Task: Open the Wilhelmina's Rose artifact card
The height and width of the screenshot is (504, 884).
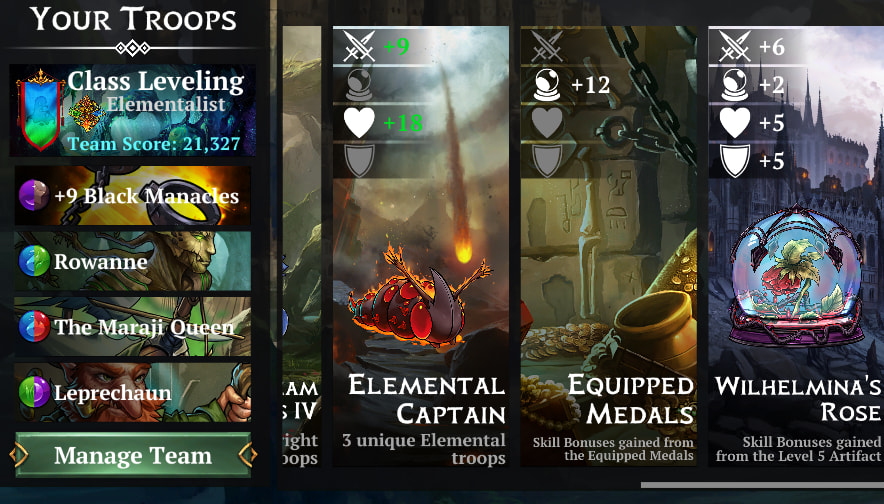Action: click(x=796, y=246)
